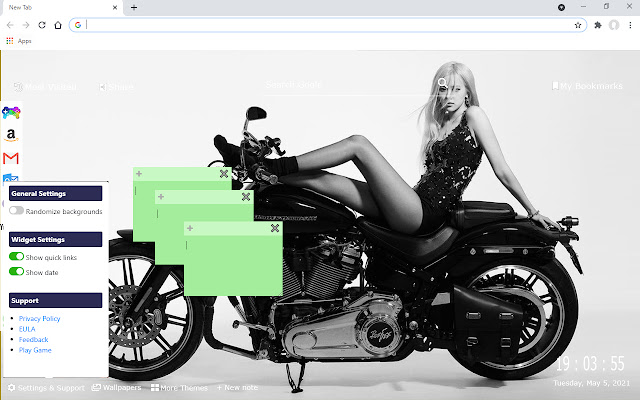Screen dimensions: 640x400
Task: Open the Gmail quick link
Action: point(11,158)
